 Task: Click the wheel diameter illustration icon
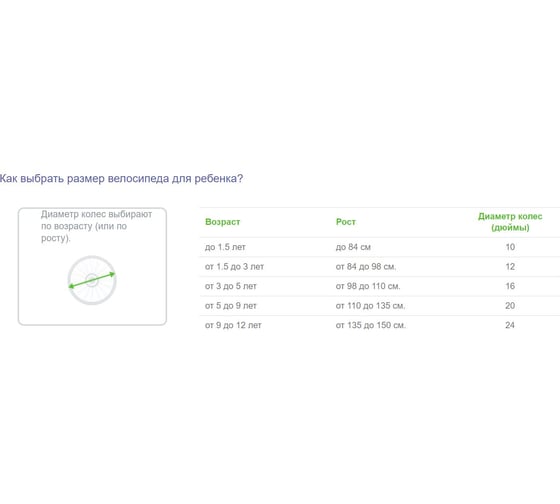pyautogui.click(x=92, y=280)
